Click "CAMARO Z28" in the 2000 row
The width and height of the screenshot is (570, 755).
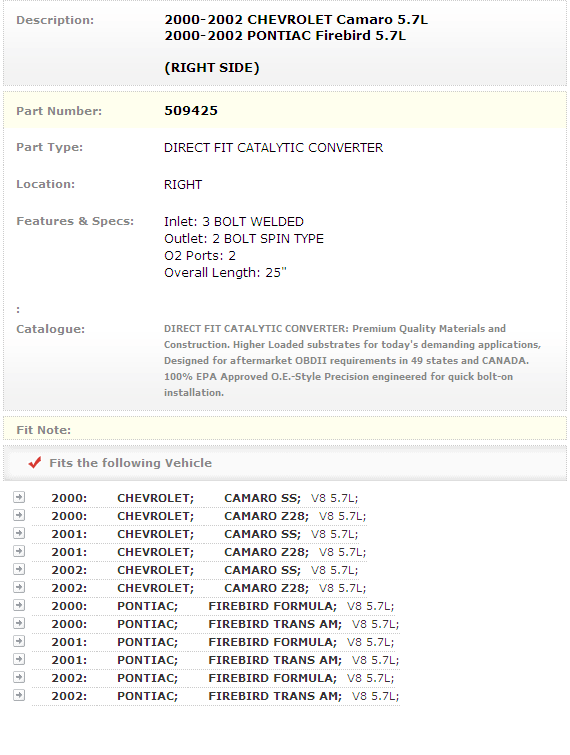(x=266, y=516)
